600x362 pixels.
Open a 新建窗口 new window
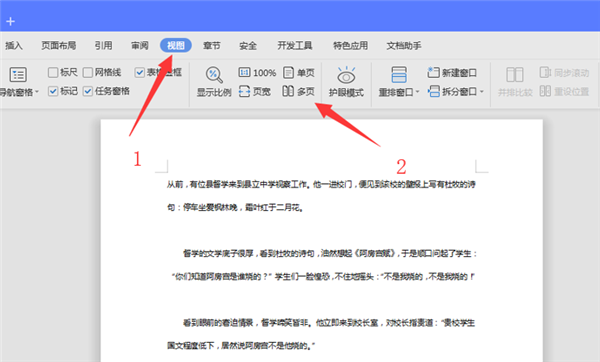452,72
